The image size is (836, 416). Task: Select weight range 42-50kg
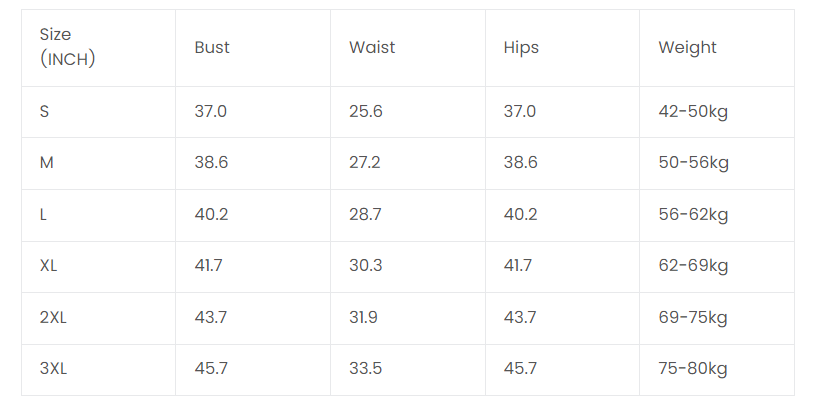693,111
